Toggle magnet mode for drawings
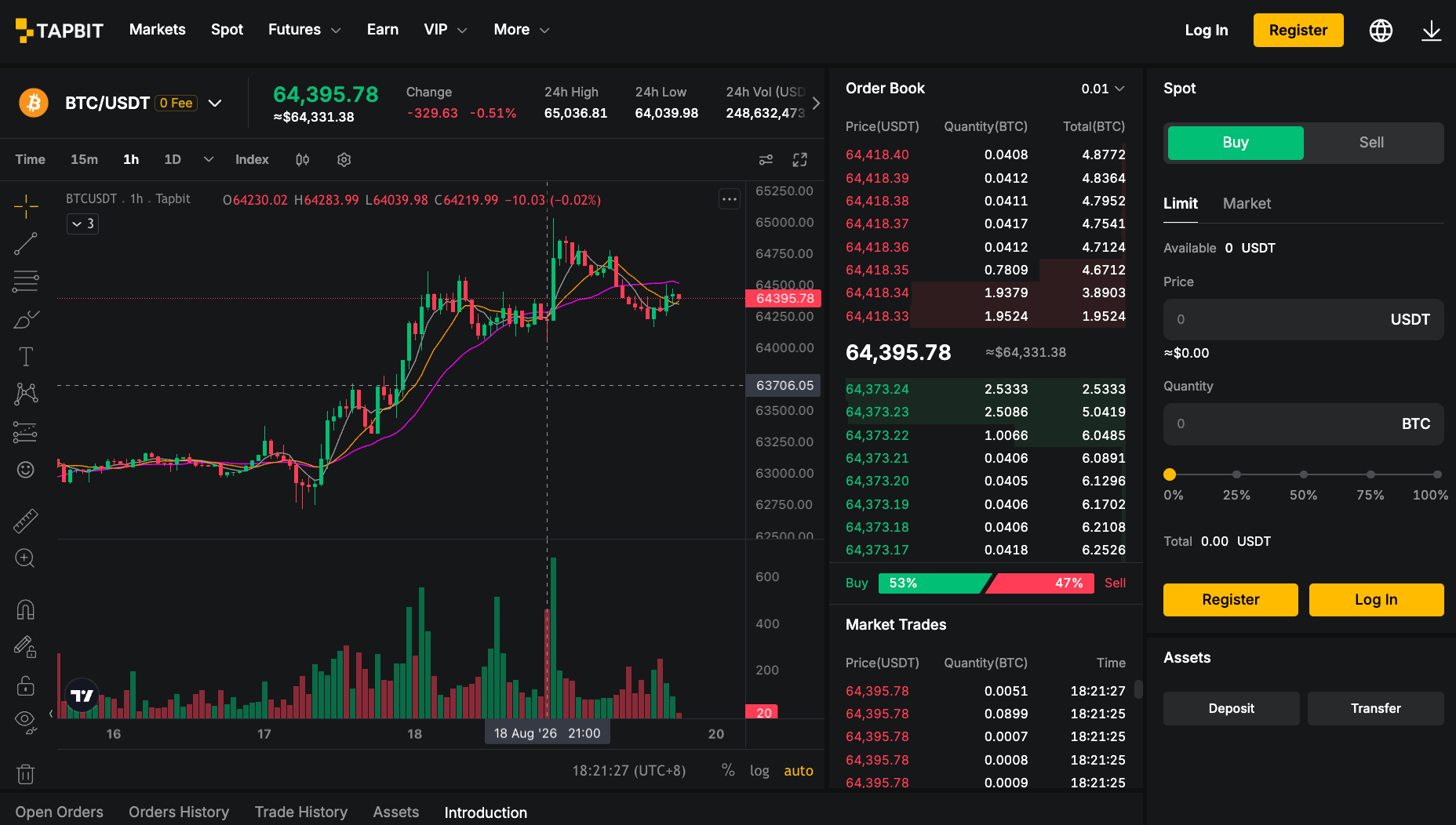1456x825 pixels. tap(26, 609)
